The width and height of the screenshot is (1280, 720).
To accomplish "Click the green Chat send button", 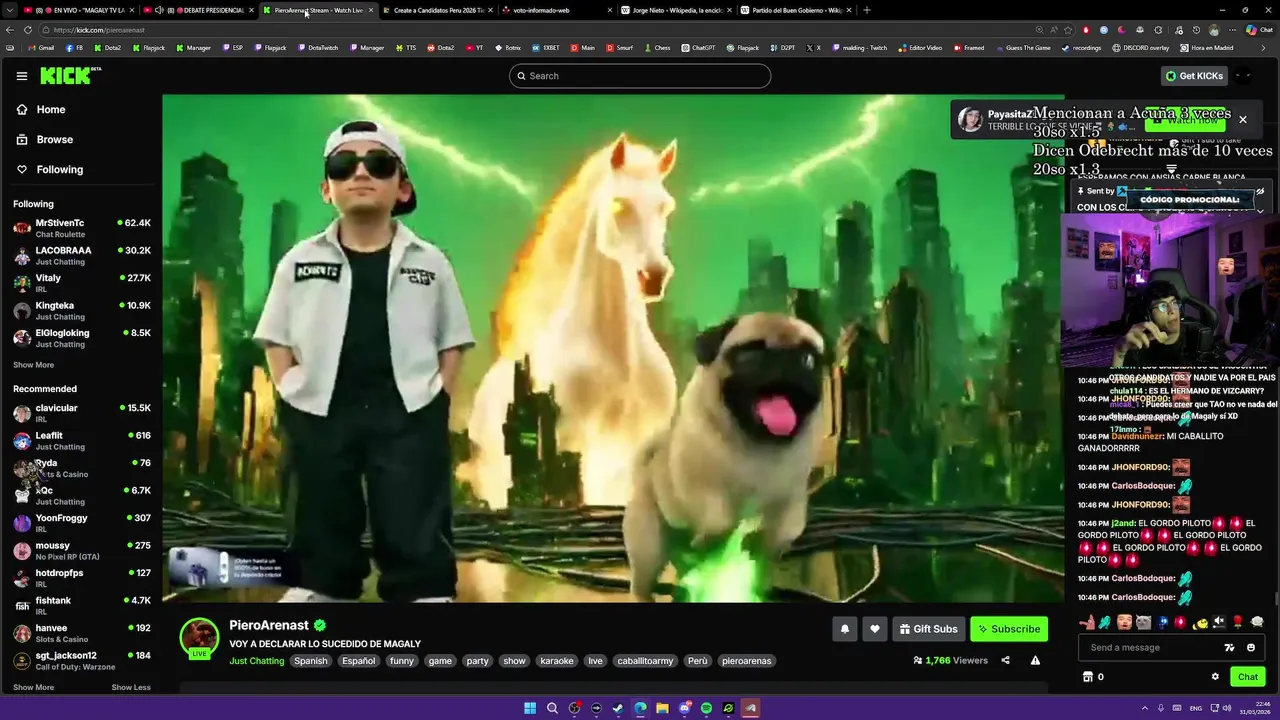I will pos(1248,677).
